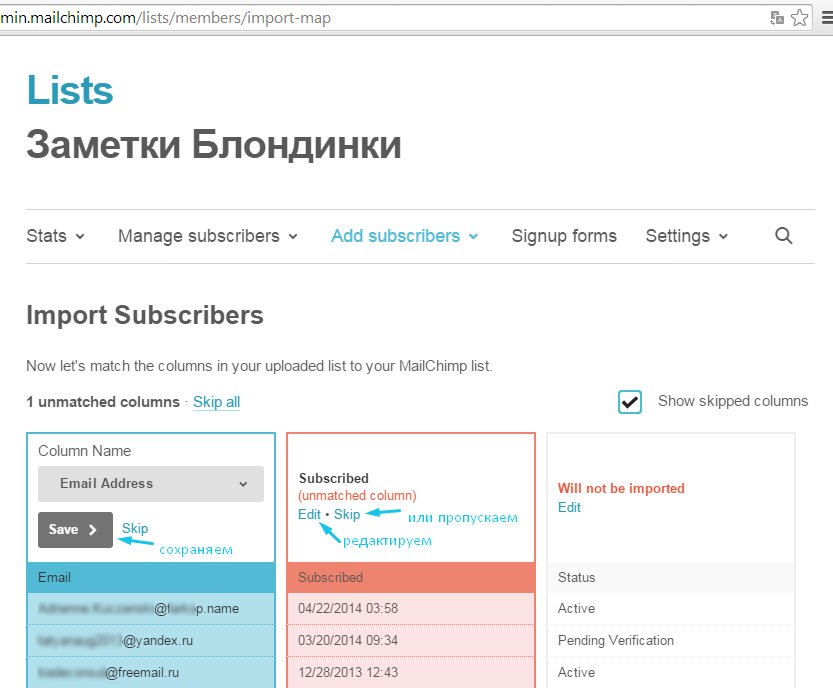
Task: Bookmark page with the star icon
Action: point(799,18)
